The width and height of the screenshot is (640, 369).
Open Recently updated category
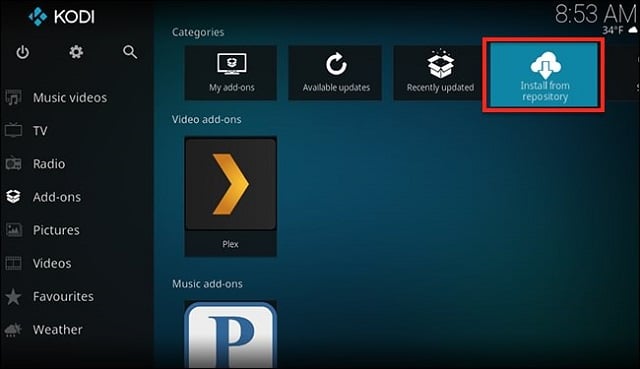[439, 73]
